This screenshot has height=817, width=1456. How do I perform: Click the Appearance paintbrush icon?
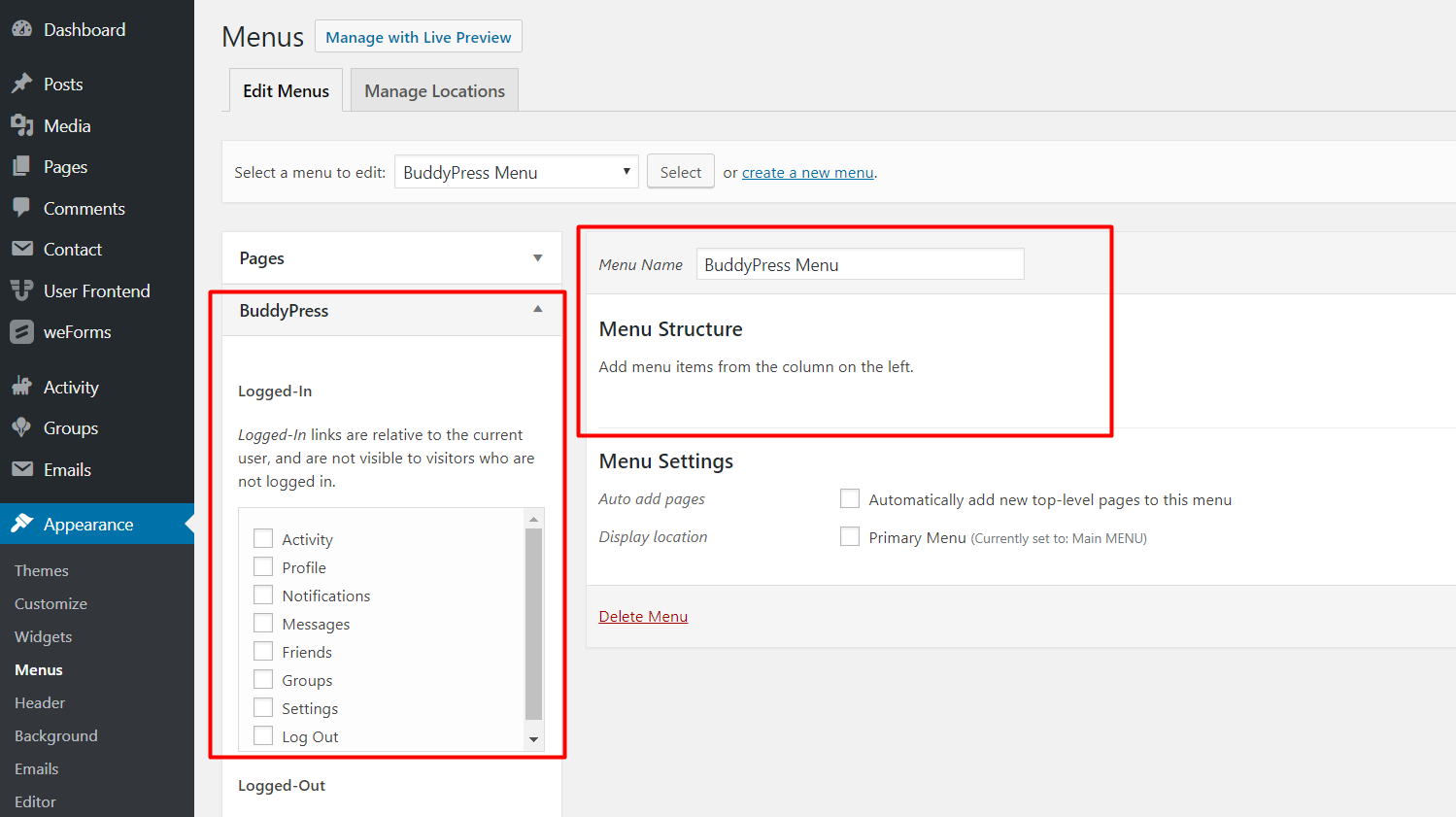coord(21,525)
